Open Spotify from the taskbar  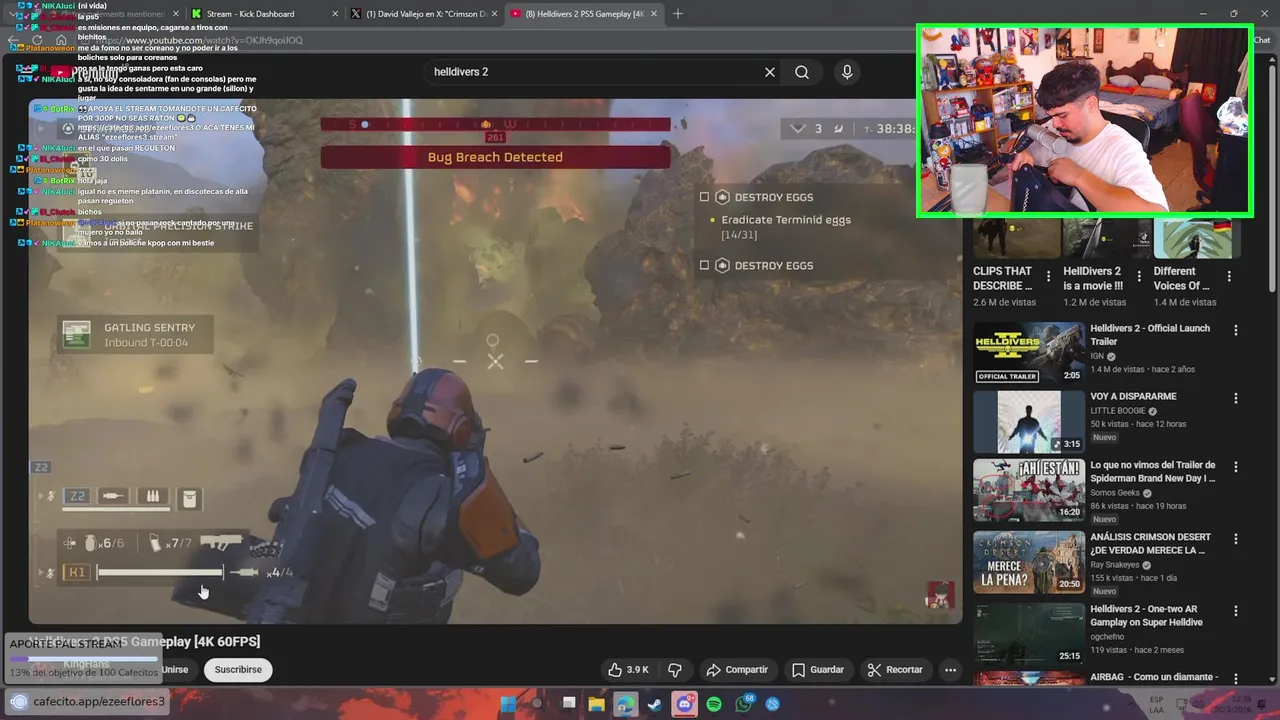[714, 704]
